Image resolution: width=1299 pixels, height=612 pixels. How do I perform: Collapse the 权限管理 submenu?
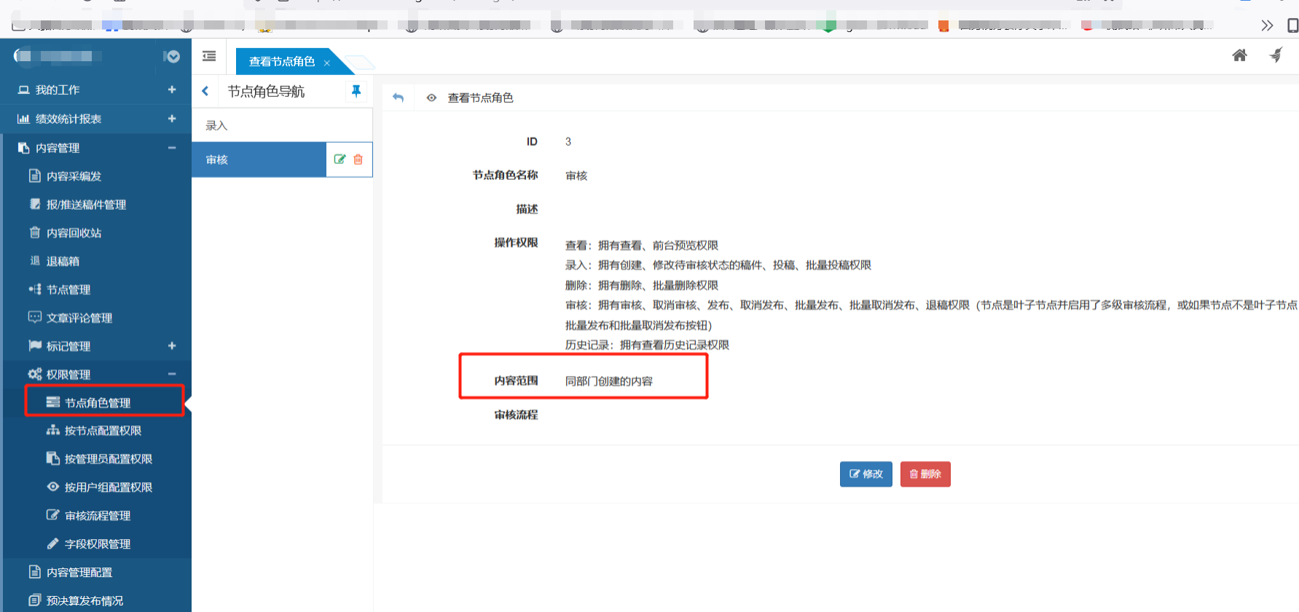[171, 374]
